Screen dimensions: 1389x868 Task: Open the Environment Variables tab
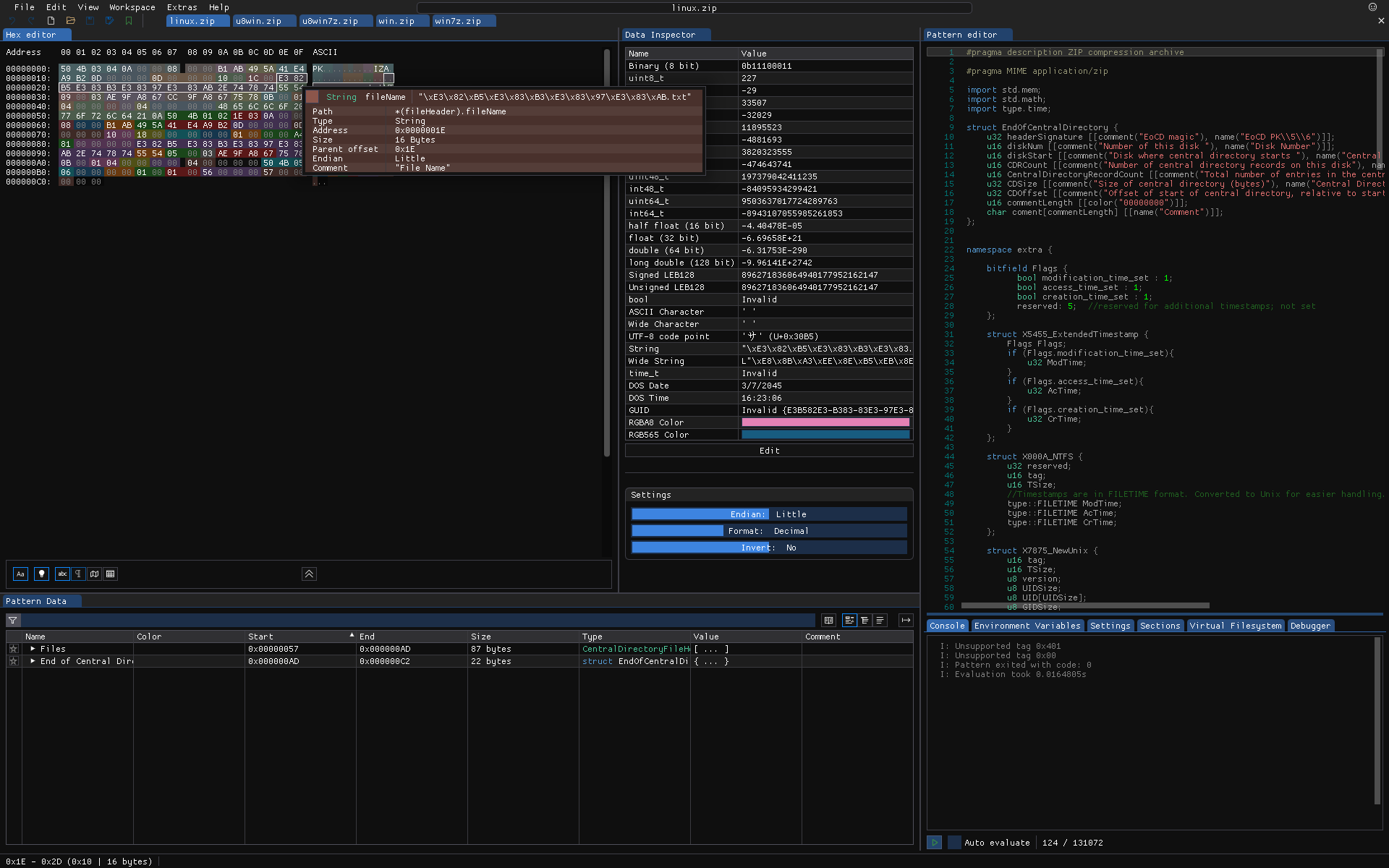pyautogui.click(x=1027, y=626)
